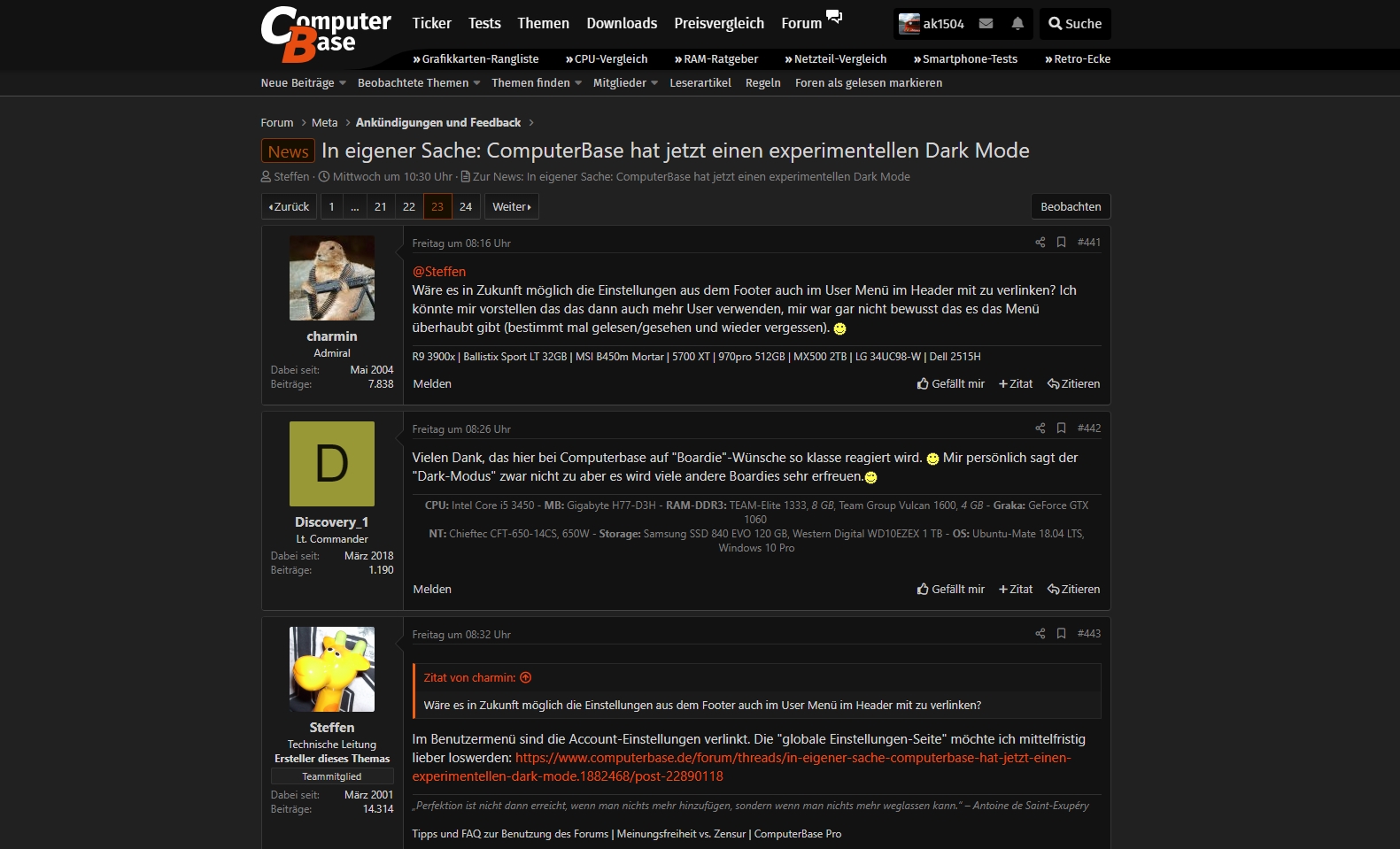
Task: Bookmark post #443
Action: (x=1061, y=634)
